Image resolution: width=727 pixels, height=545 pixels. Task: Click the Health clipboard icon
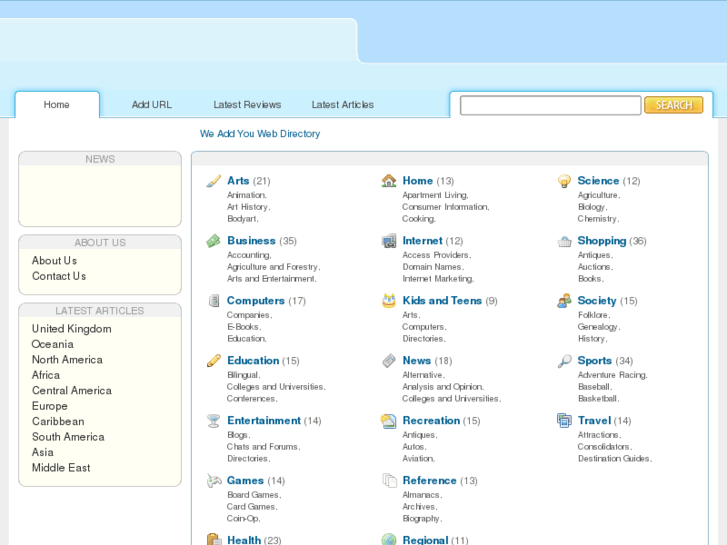(x=213, y=539)
